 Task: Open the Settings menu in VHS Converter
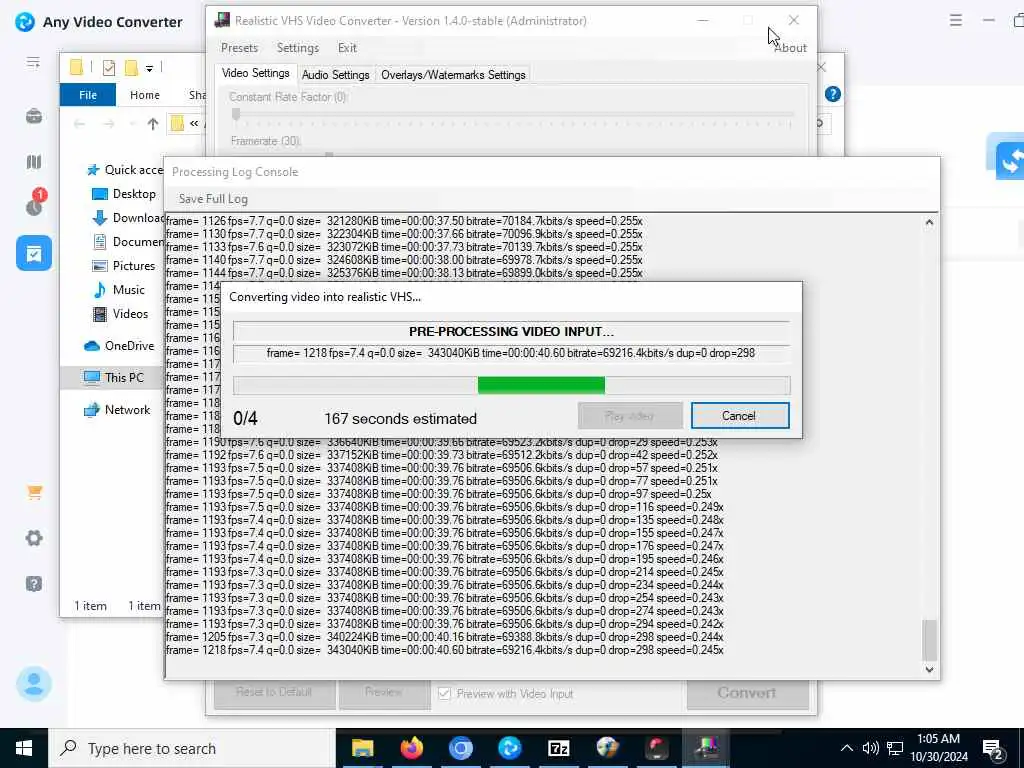(298, 48)
